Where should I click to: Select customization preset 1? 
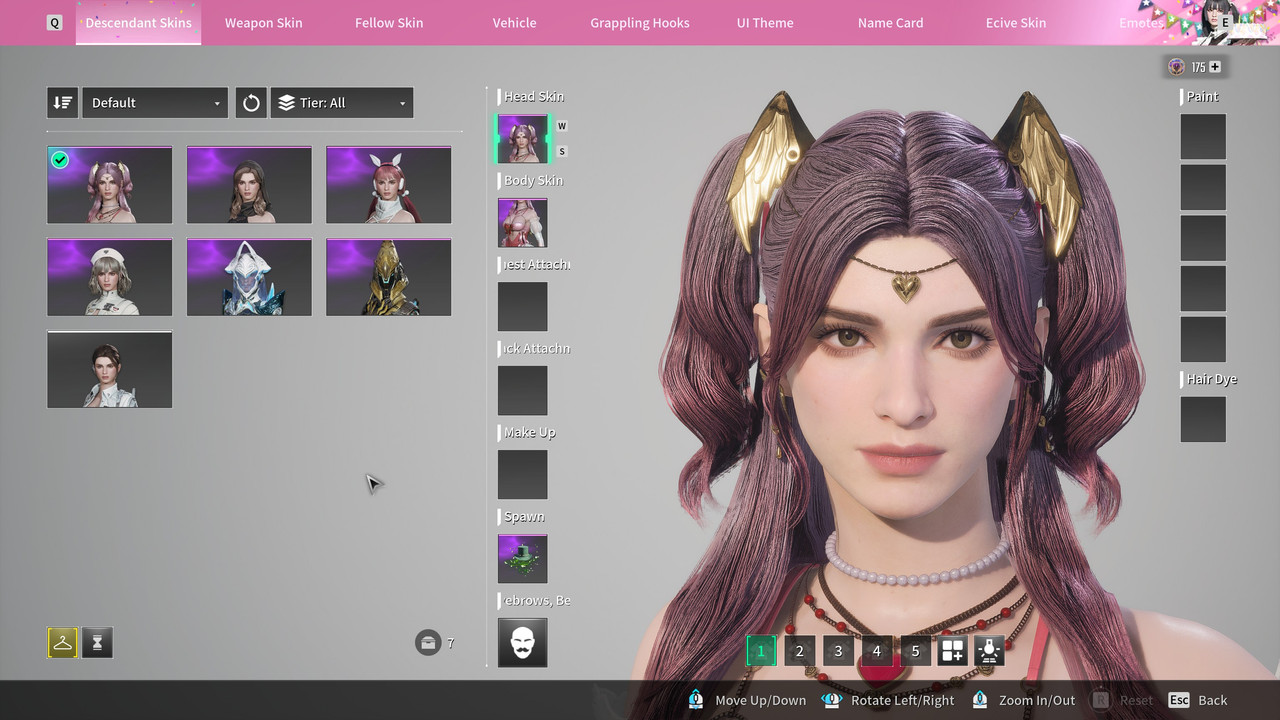760,651
